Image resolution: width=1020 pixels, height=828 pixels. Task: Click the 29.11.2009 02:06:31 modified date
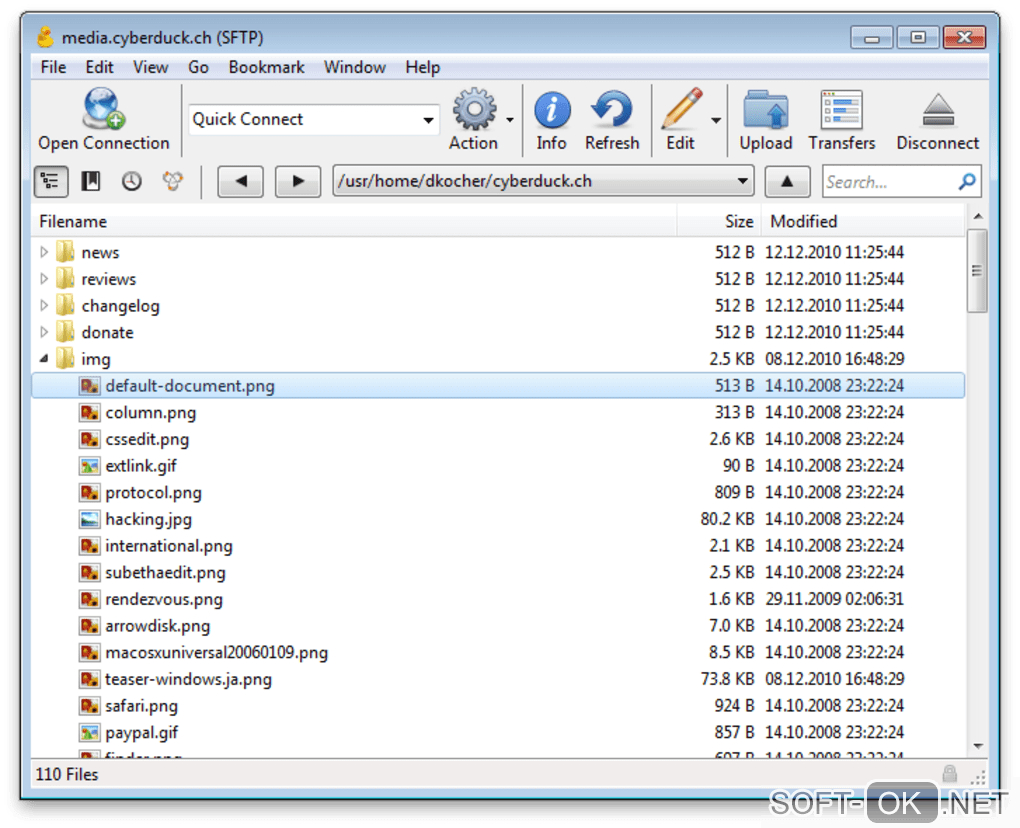point(835,599)
